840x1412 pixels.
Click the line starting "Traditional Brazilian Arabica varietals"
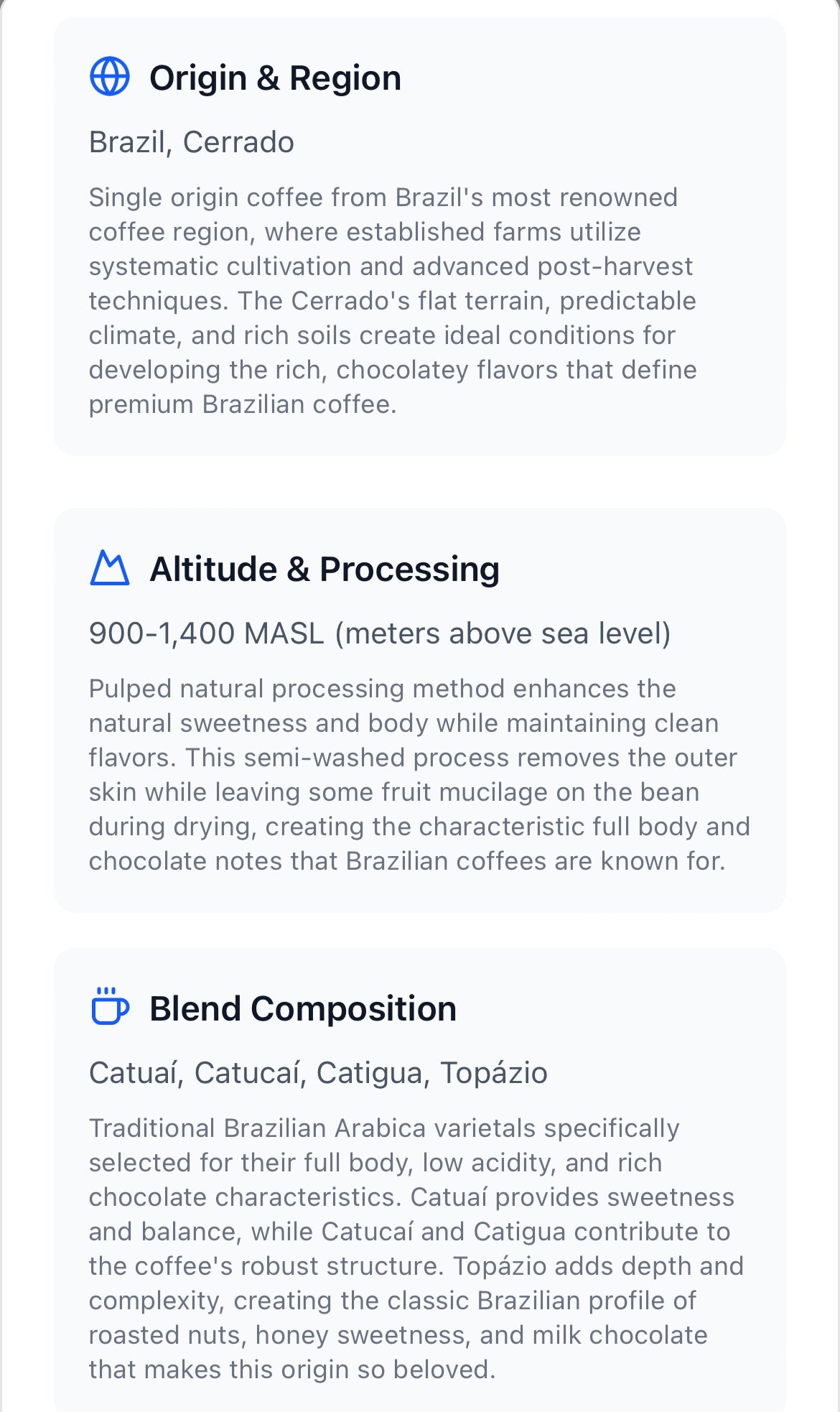383,1128
